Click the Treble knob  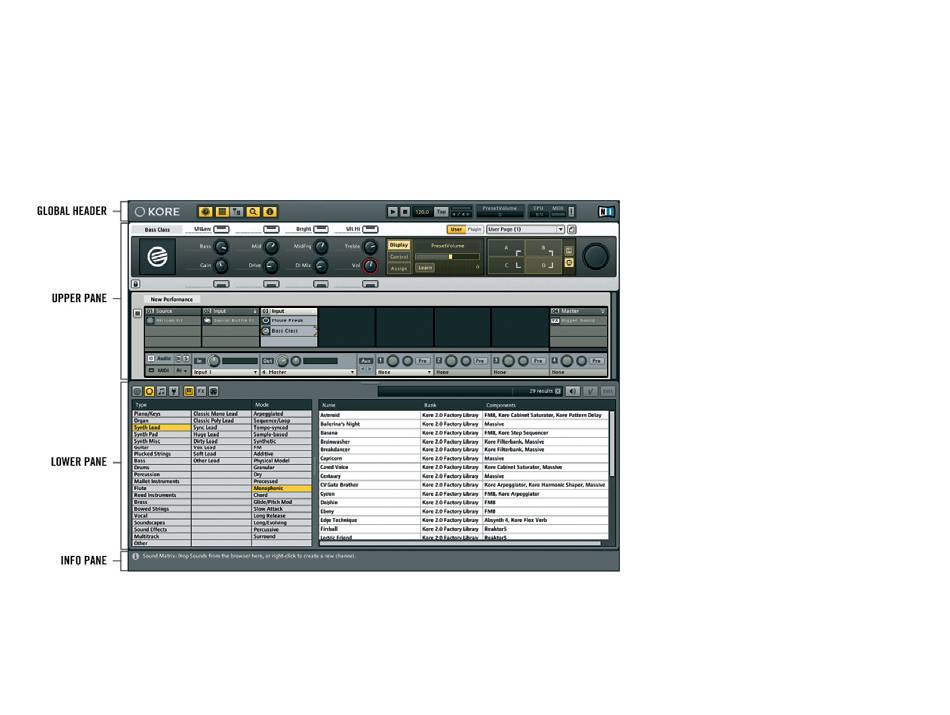(x=370, y=247)
